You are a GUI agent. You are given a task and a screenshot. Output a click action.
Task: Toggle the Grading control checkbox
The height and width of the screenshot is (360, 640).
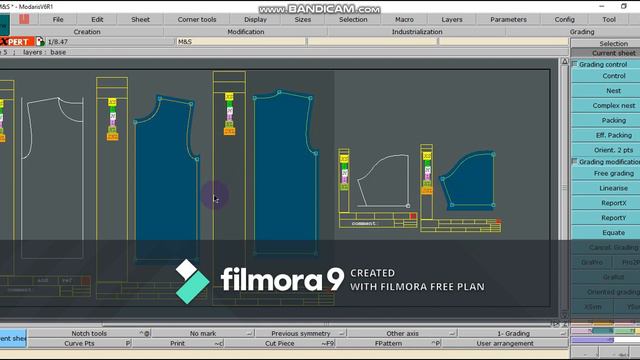[575, 64]
